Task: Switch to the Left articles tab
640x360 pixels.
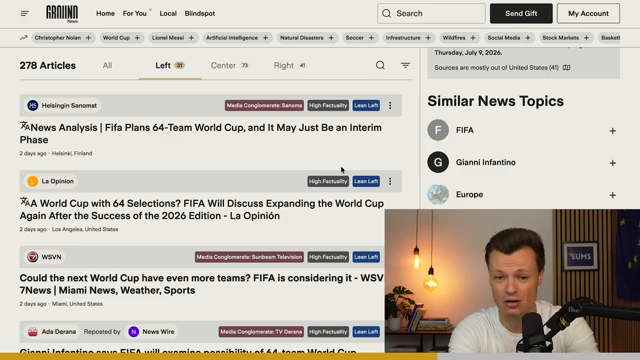Action: tap(170, 65)
